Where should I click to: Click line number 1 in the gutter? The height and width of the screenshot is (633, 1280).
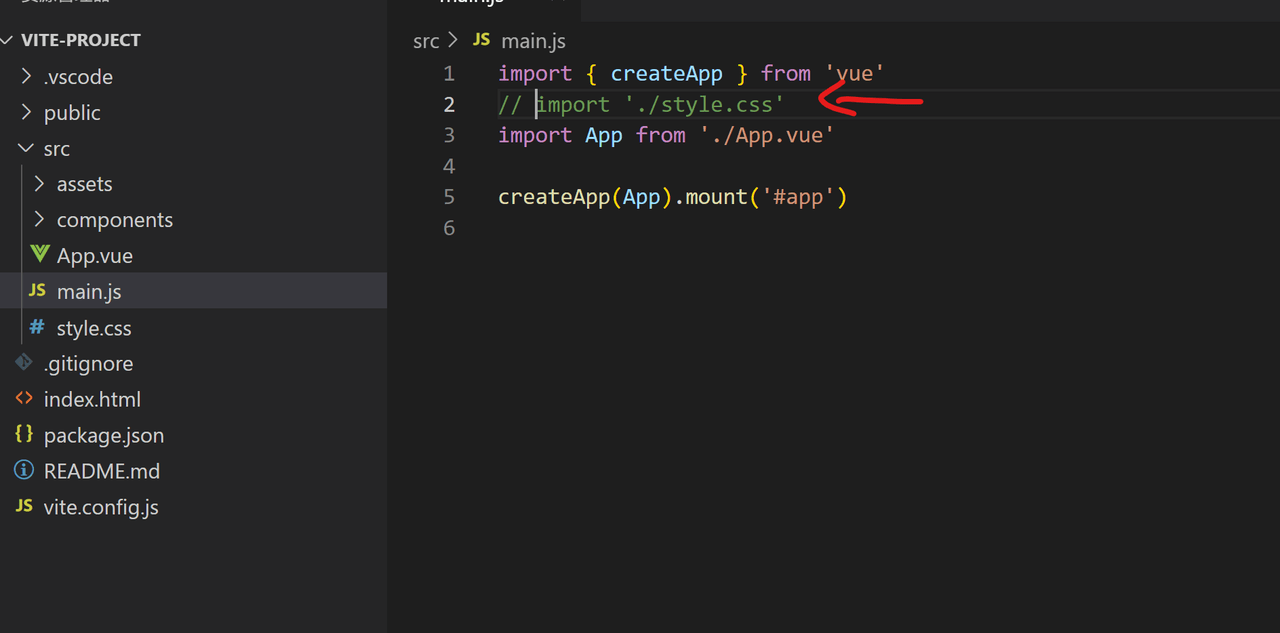click(448, 73)
